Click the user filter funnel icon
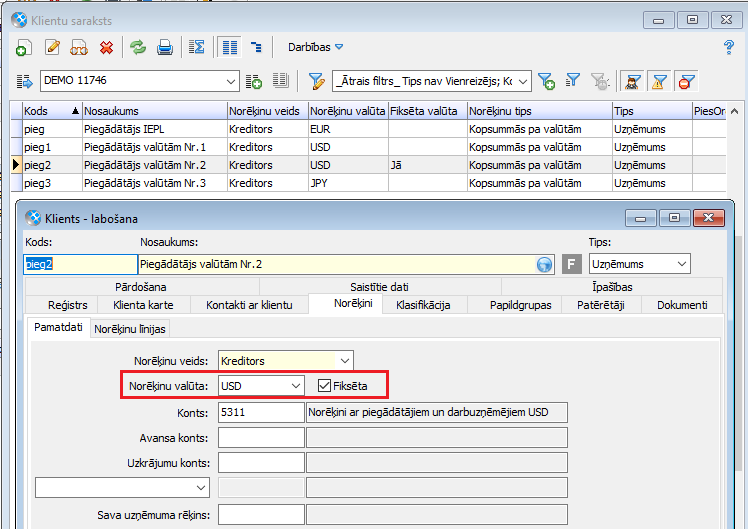748x529 pixels. coord(632,82)
